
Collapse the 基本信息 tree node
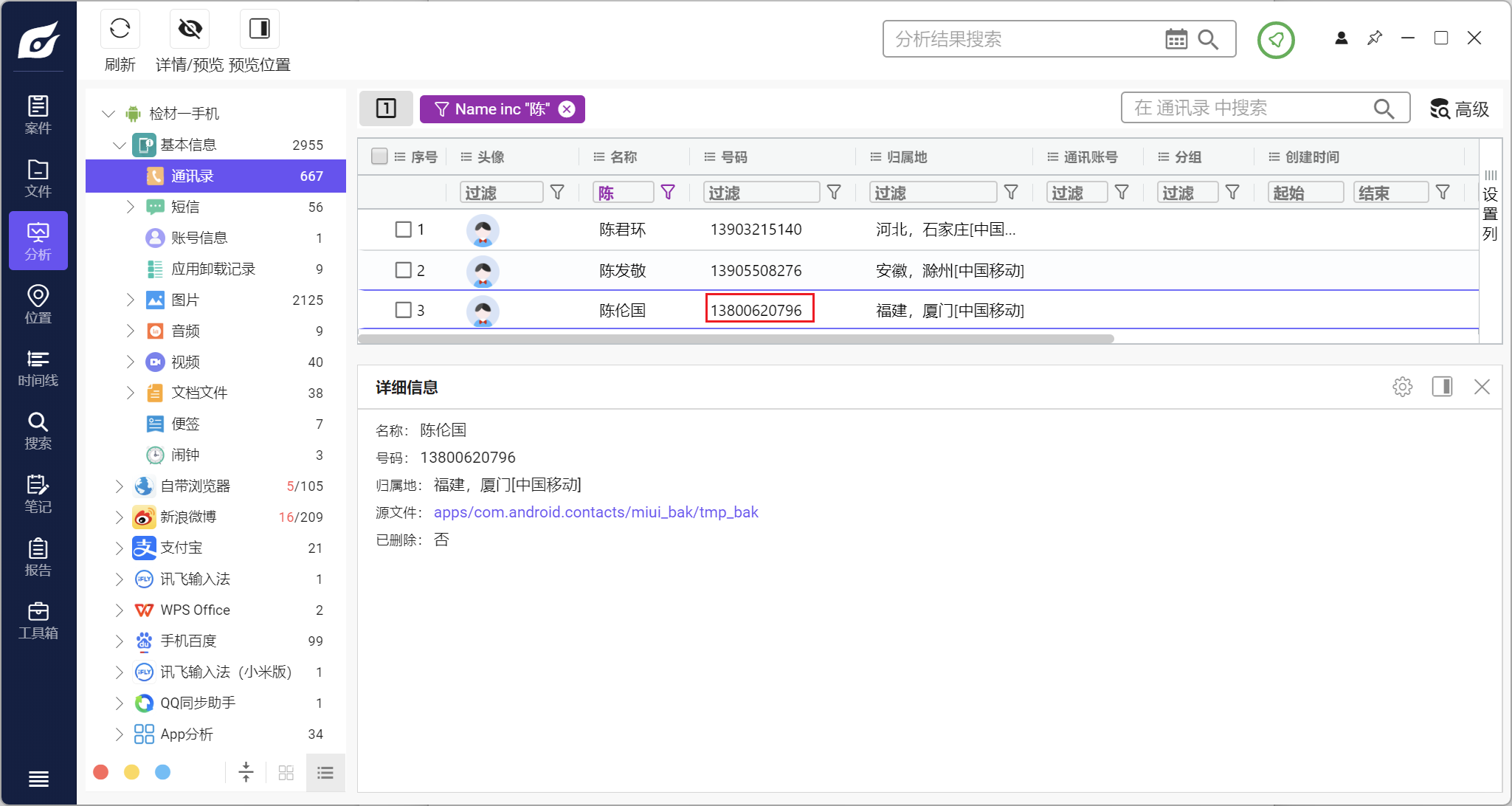[x=120, y=145]
